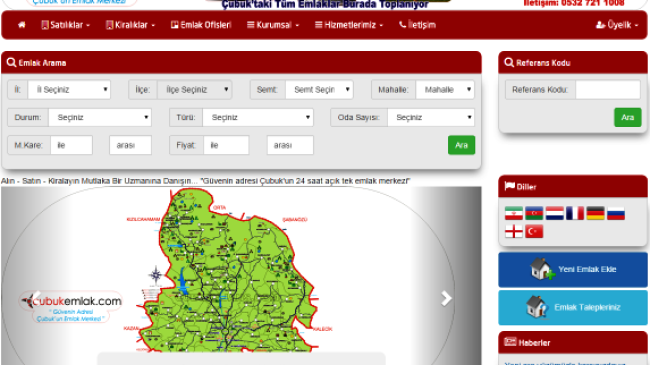Open the Satılıklar menu
Image resolution: width=650 pixels, height=365 pixels.
[65, 25]
